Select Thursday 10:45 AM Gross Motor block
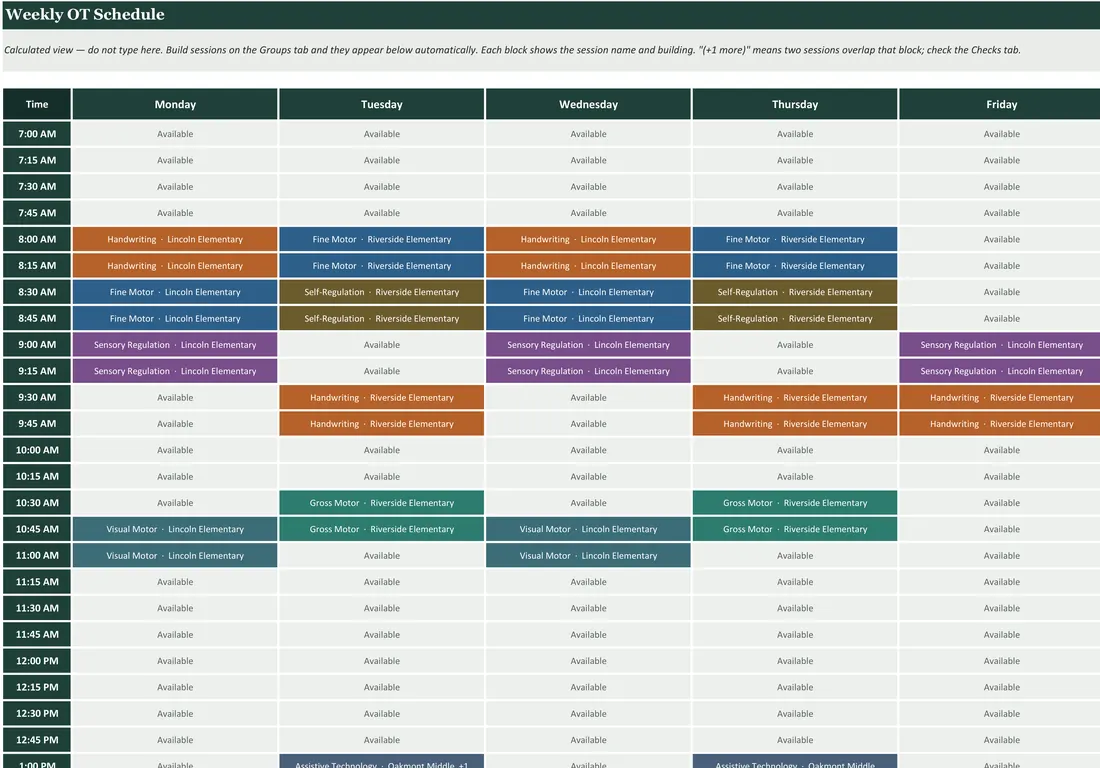Image resolution: width=1100 pixels, height=768 pixels. click(x=795, y=529)
